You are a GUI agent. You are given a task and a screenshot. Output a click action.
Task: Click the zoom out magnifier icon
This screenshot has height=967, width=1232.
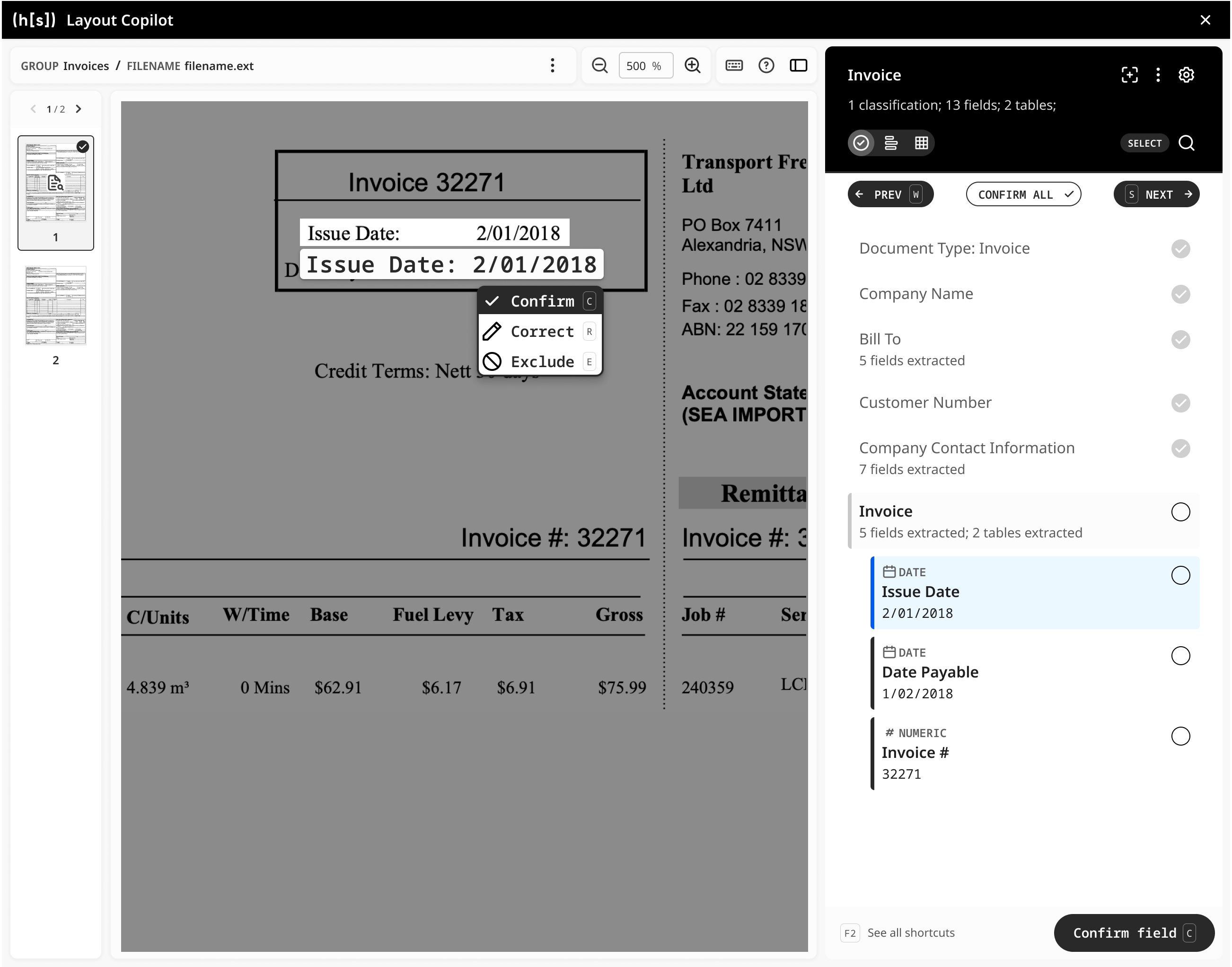pyautogui.click(x=599, y=66)
